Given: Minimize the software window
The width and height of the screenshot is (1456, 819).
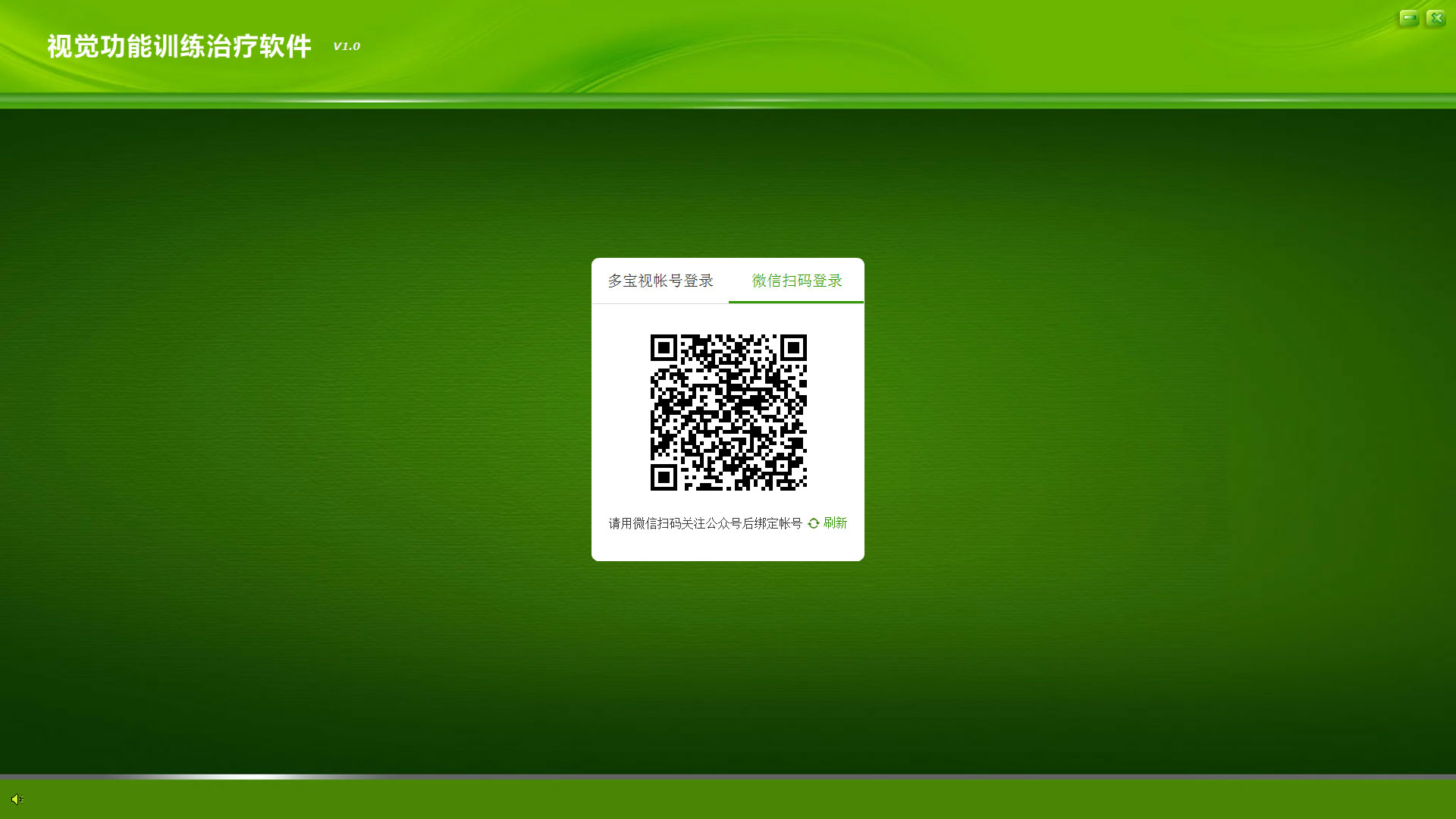Looking at the screenshot, I should point(1409,18).
